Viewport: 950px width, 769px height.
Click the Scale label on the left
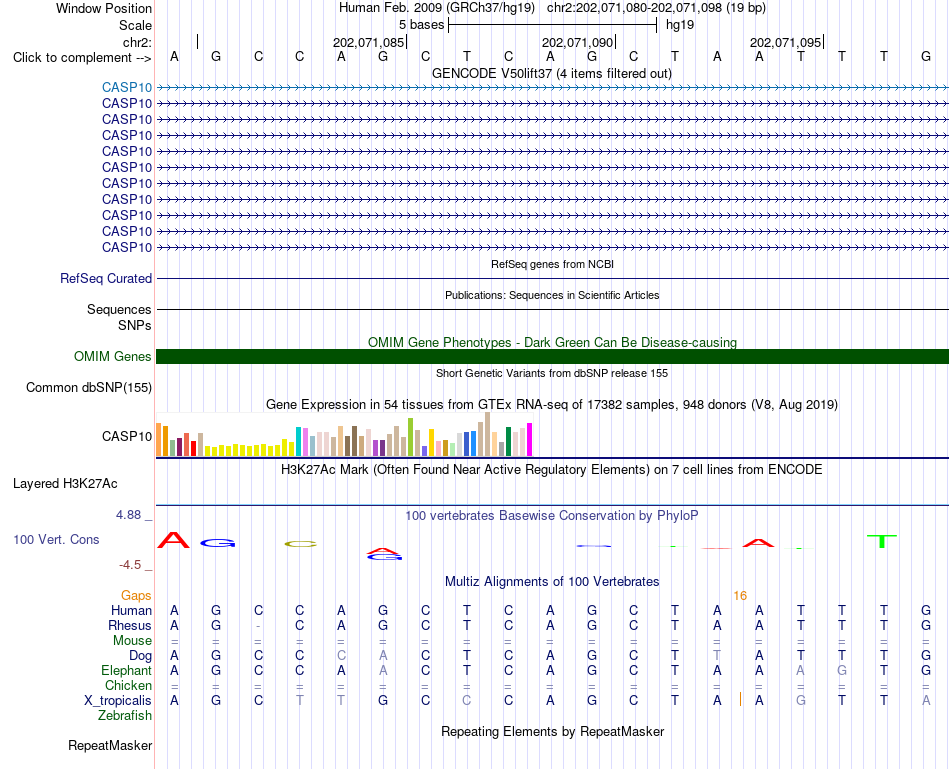pos(136,25)
